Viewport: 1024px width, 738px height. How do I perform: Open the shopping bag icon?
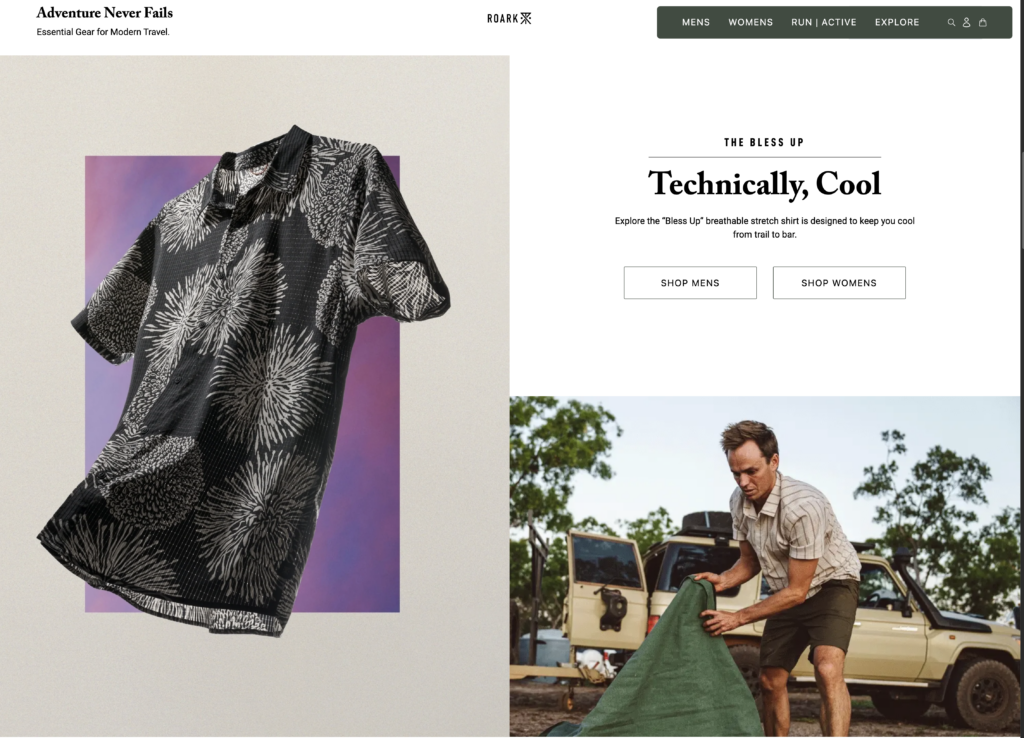(982, 22)
